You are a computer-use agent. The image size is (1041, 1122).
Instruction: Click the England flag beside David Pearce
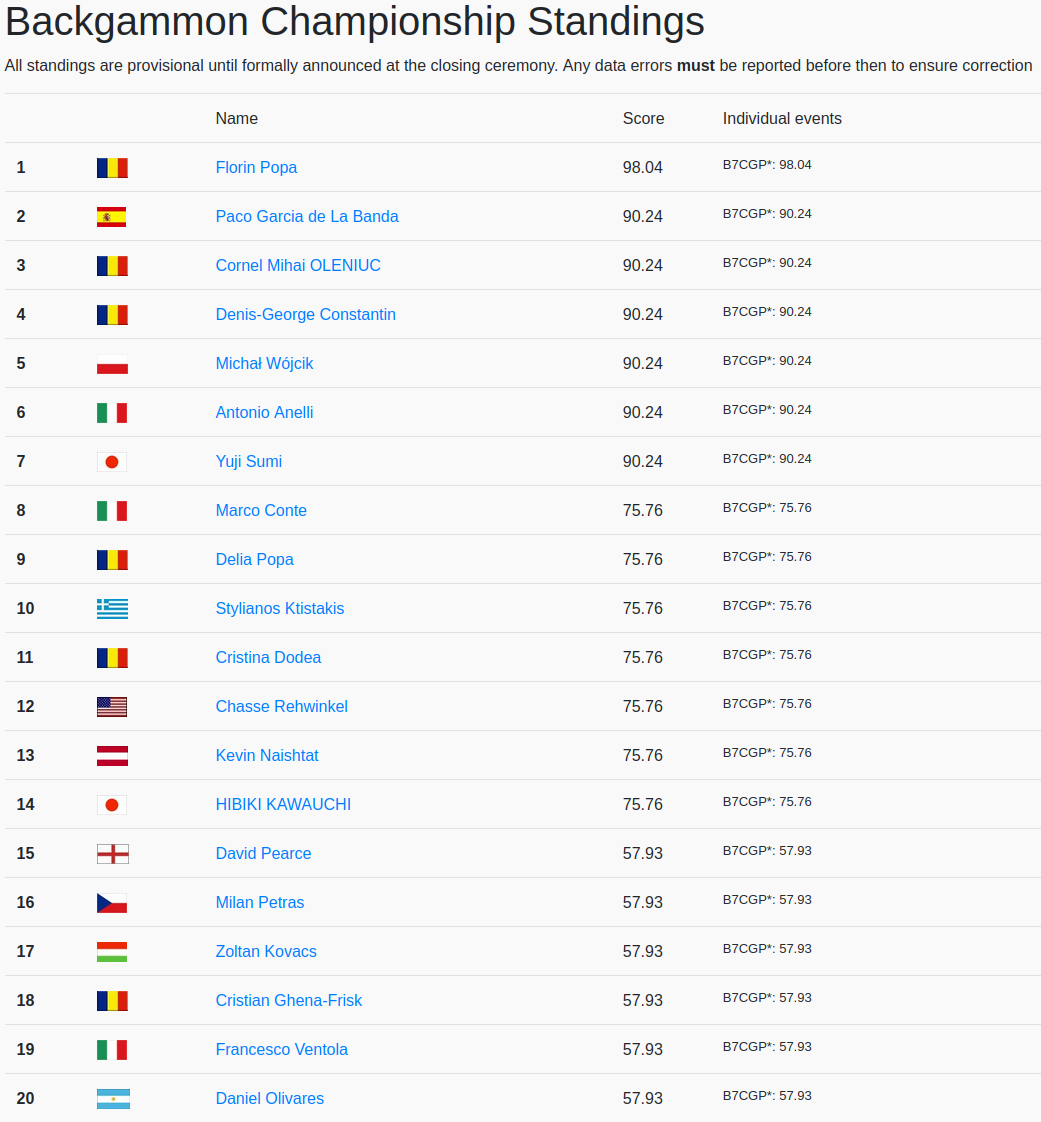[x=112, y=854]
